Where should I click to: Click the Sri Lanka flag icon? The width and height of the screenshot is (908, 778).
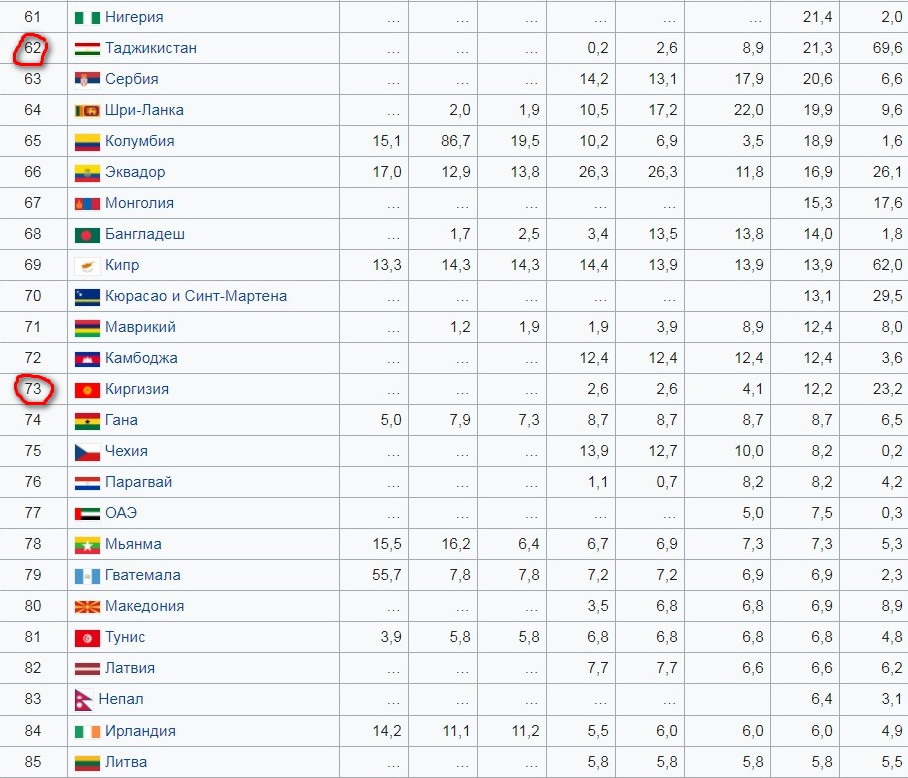point(87,110)
